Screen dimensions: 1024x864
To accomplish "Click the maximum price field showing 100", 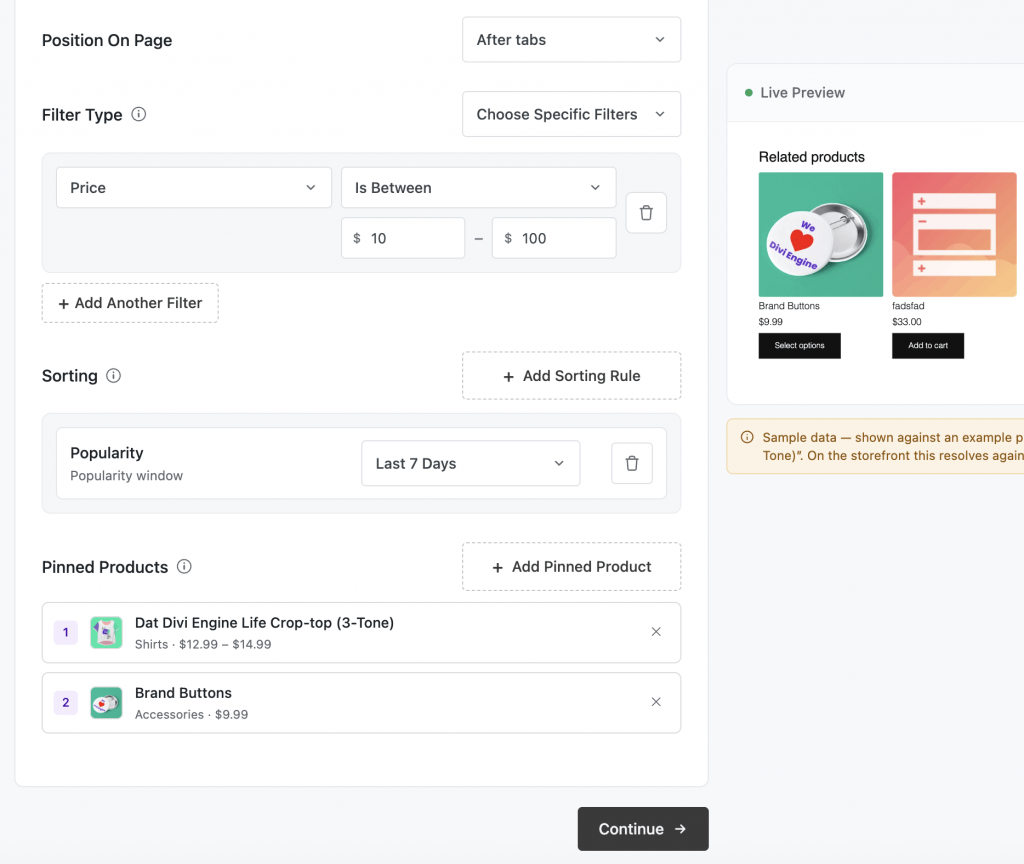I will pos(554,238).
